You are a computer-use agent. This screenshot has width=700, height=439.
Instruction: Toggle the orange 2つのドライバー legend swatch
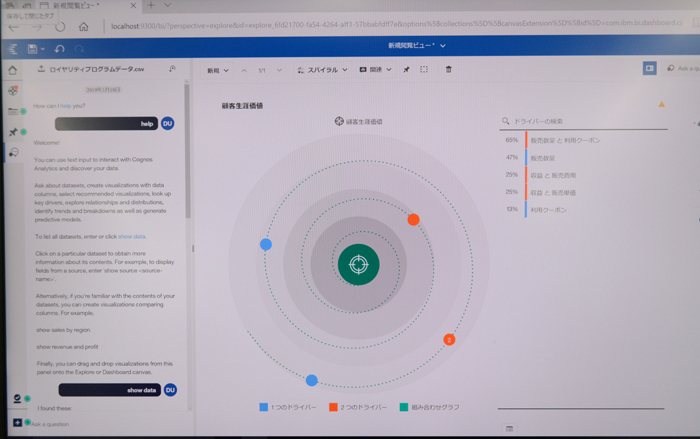[x=333, y=407]
